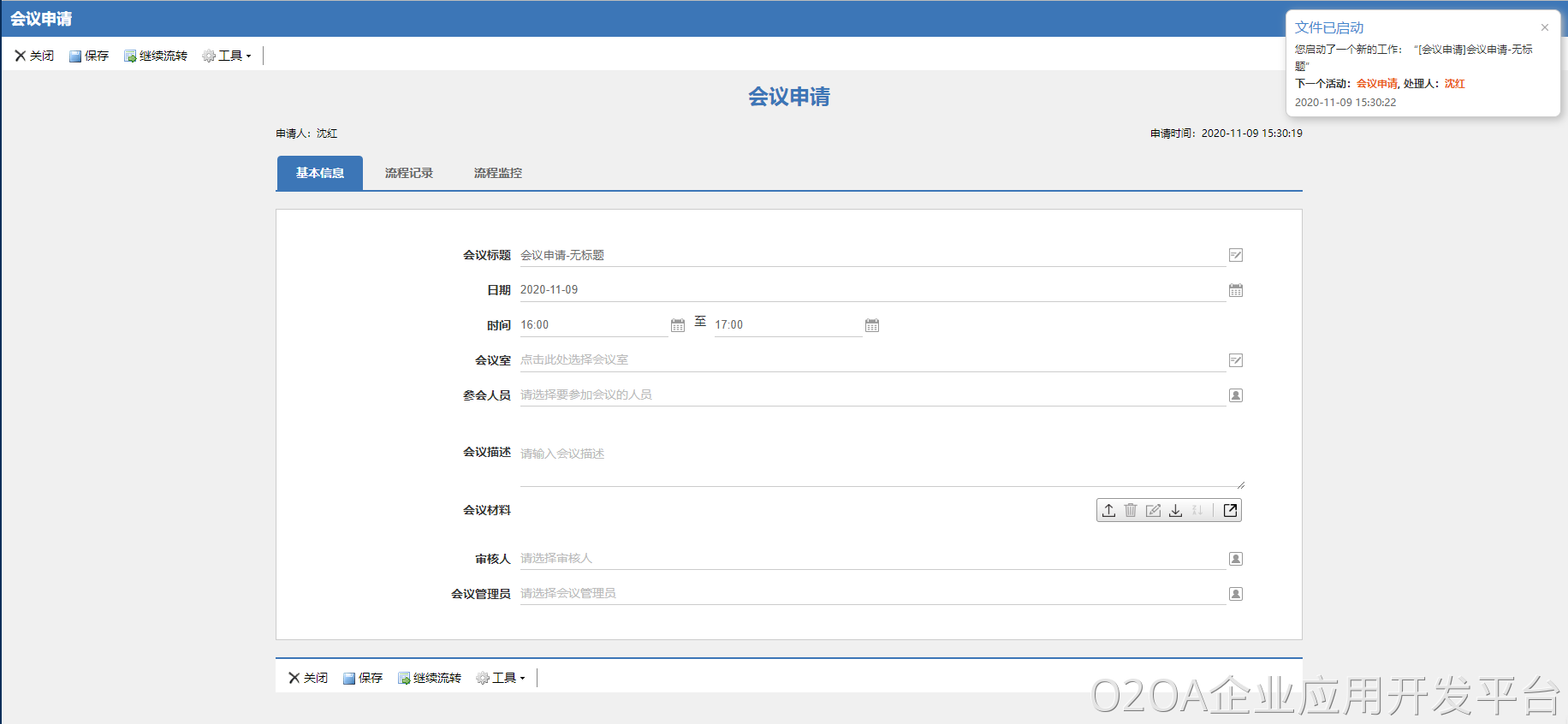The width and height of the screenshot is (1568, 724).
Task: Click 继续流转 in the top toolbar
Action: click(156, 56)
